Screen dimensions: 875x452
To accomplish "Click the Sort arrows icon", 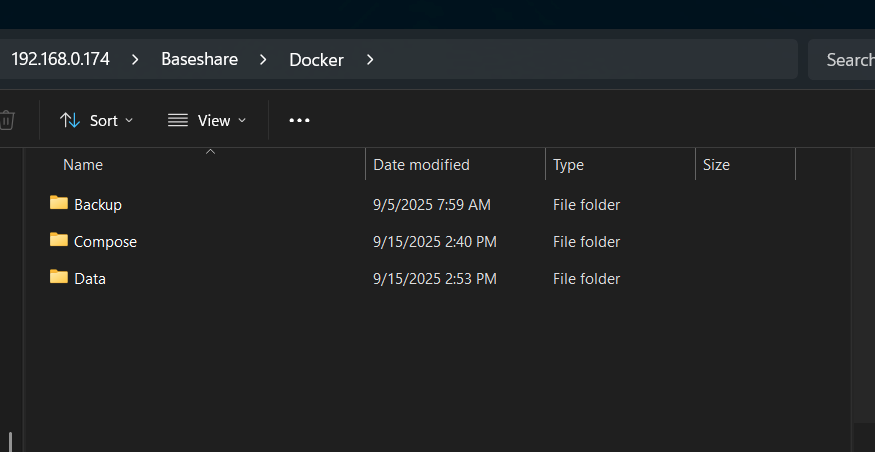I will [x=70, y=120].
